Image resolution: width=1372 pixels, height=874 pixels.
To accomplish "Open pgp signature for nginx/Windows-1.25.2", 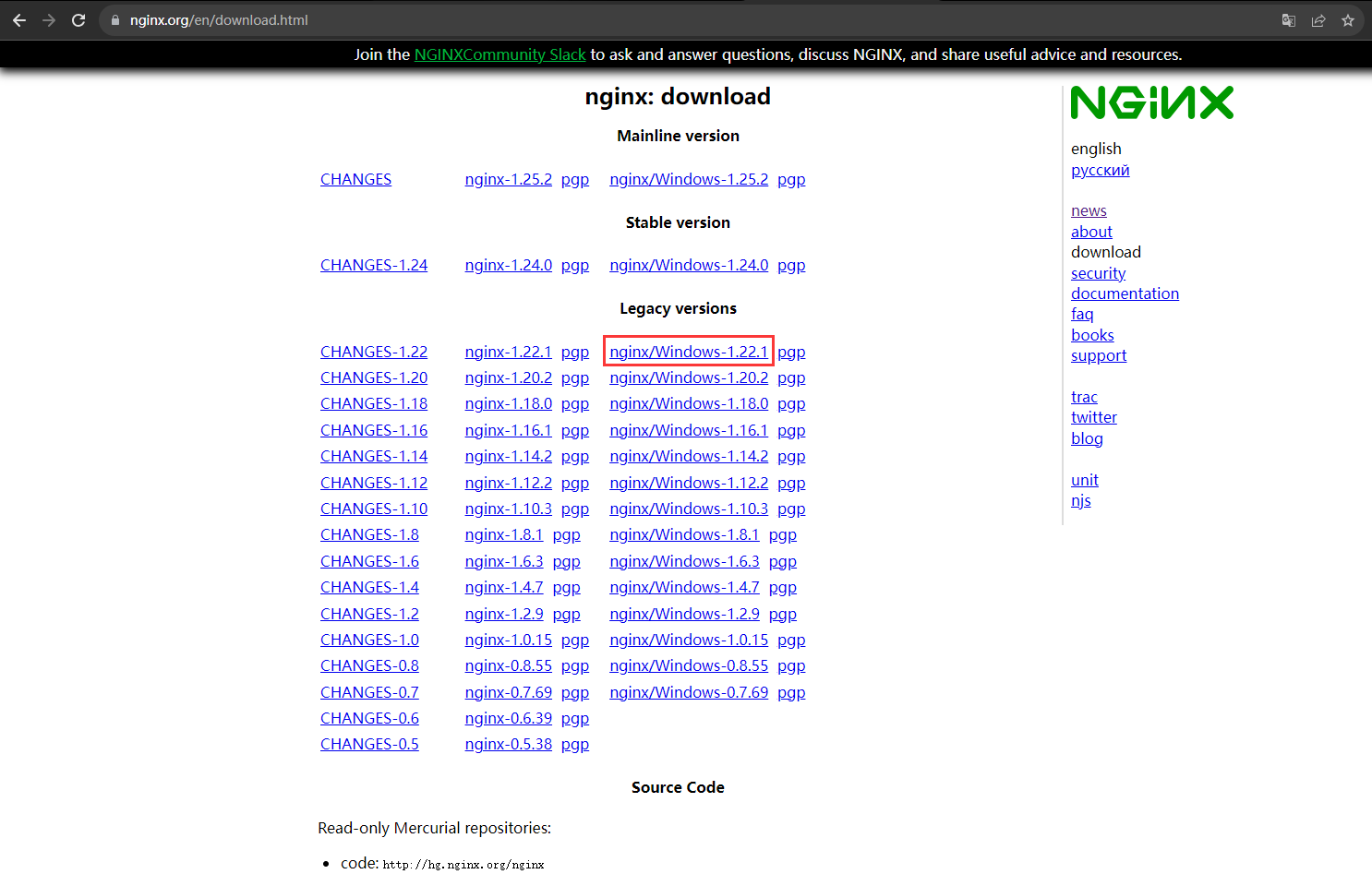I will pyautogui.click(x=791, y=179).
